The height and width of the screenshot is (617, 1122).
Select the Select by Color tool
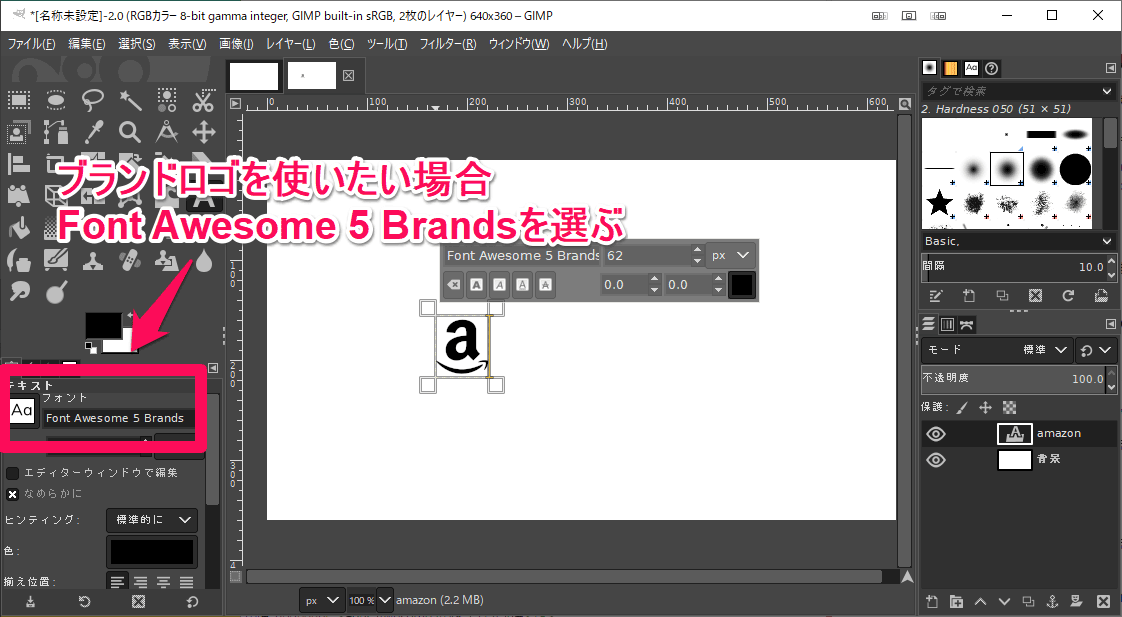coord(167,100)
